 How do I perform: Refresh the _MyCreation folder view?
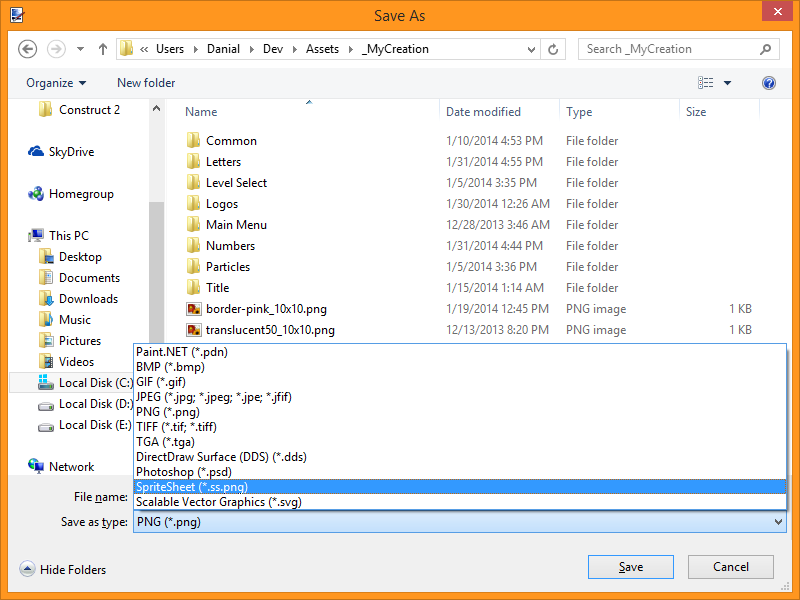pyautogui.click(x=553, y=49)
